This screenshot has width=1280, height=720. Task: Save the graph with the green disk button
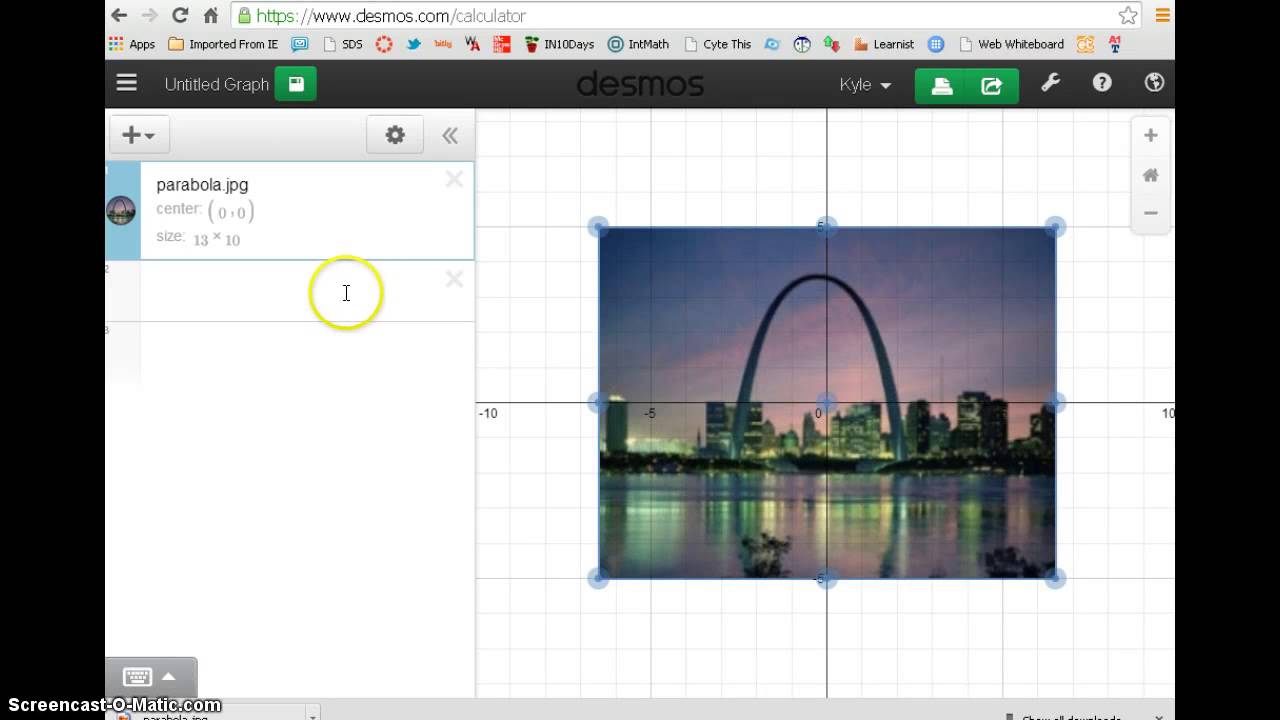296,84
